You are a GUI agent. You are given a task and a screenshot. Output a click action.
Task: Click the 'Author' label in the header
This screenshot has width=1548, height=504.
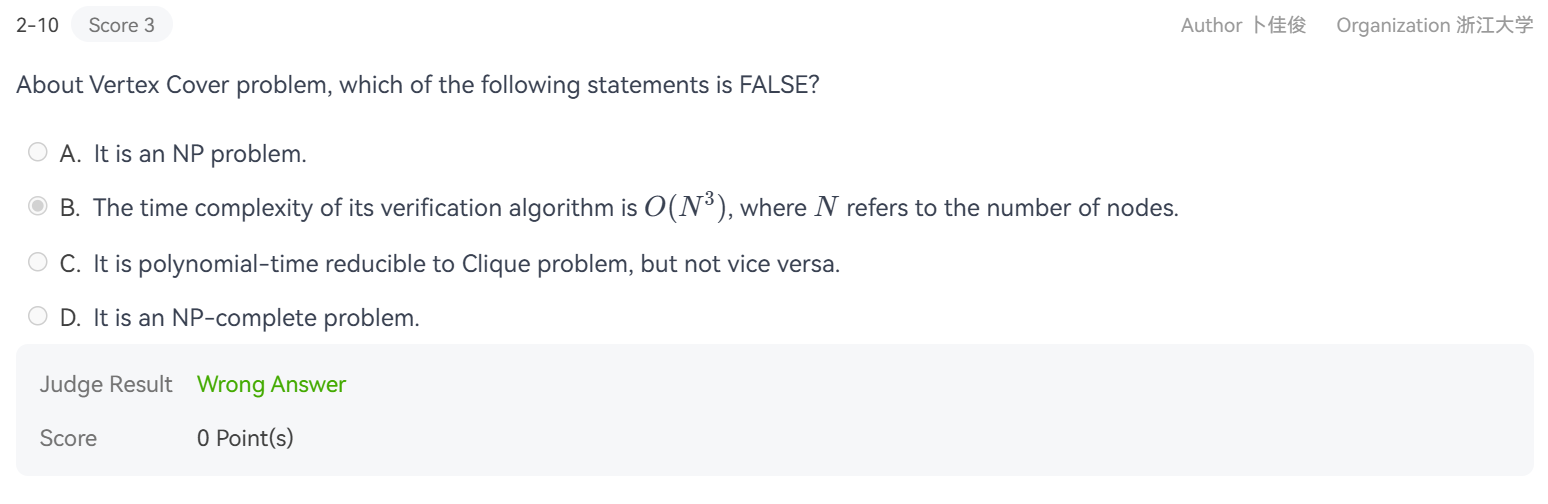pyautogui.click(x=1211, y=25)
